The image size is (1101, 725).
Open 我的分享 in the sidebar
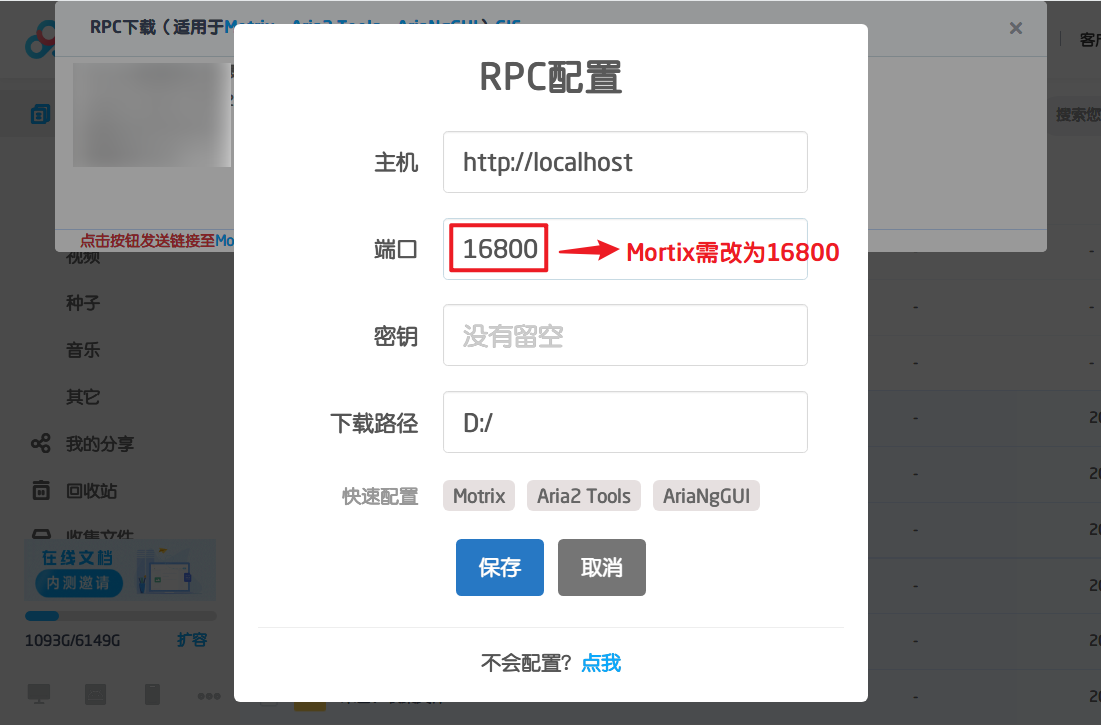click(100, 444)
